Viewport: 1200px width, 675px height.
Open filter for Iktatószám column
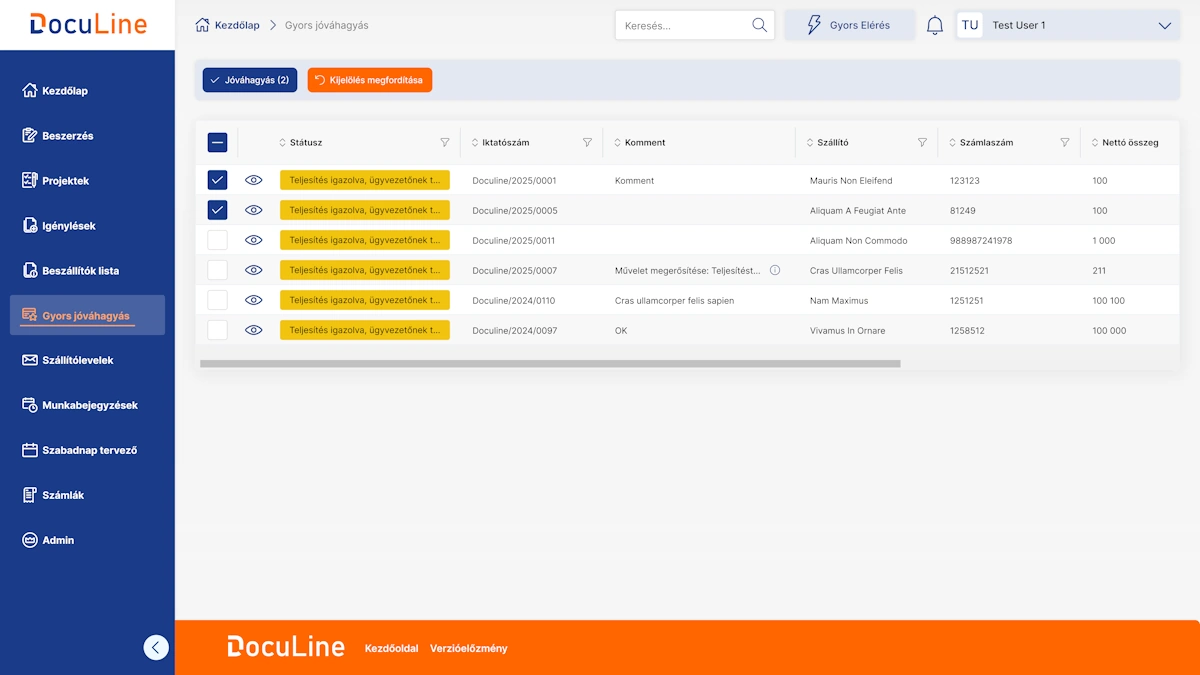pyautogui.click(x=587, y=143)
